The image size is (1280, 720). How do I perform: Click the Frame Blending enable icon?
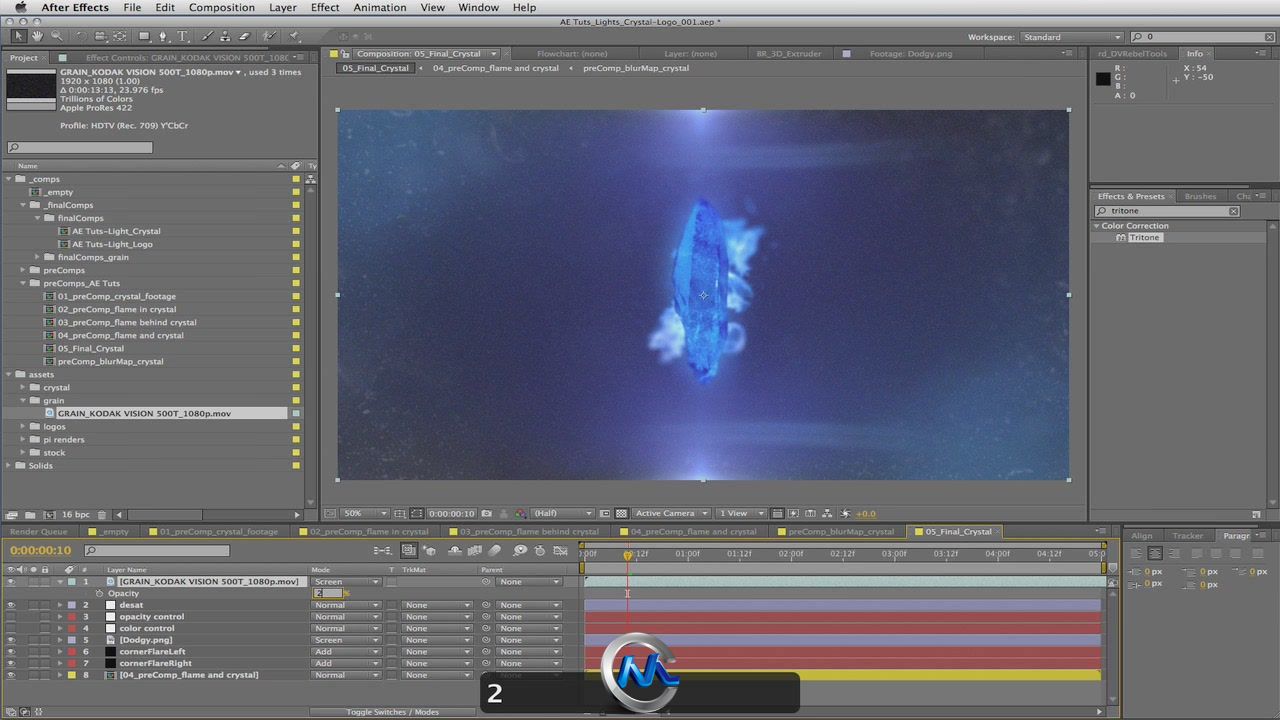[474, 550]
